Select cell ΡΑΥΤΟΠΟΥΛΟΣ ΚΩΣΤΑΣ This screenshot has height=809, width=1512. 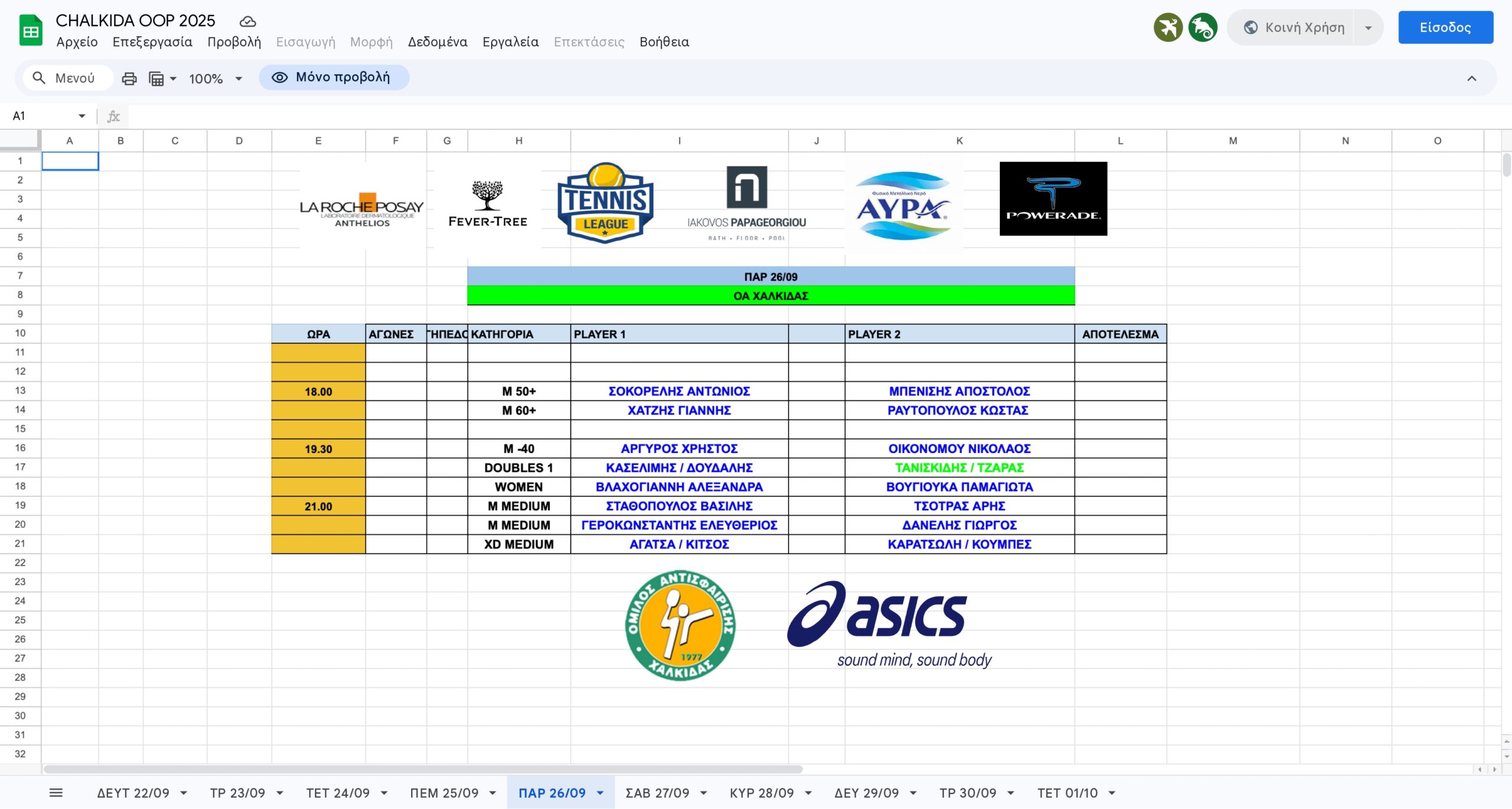coord(959,410)
